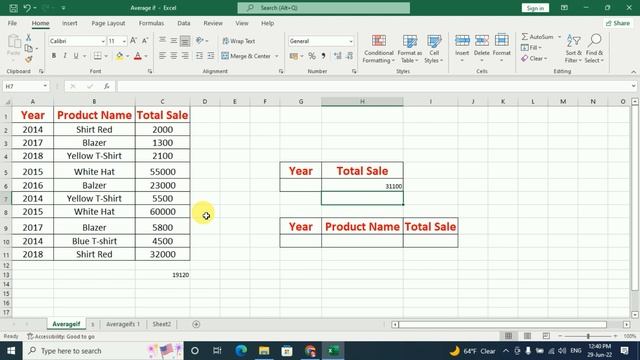Viewport: 640px width, 360px height.
Task: Open Conditional Formatting menu
Action: tap(379, 49)
